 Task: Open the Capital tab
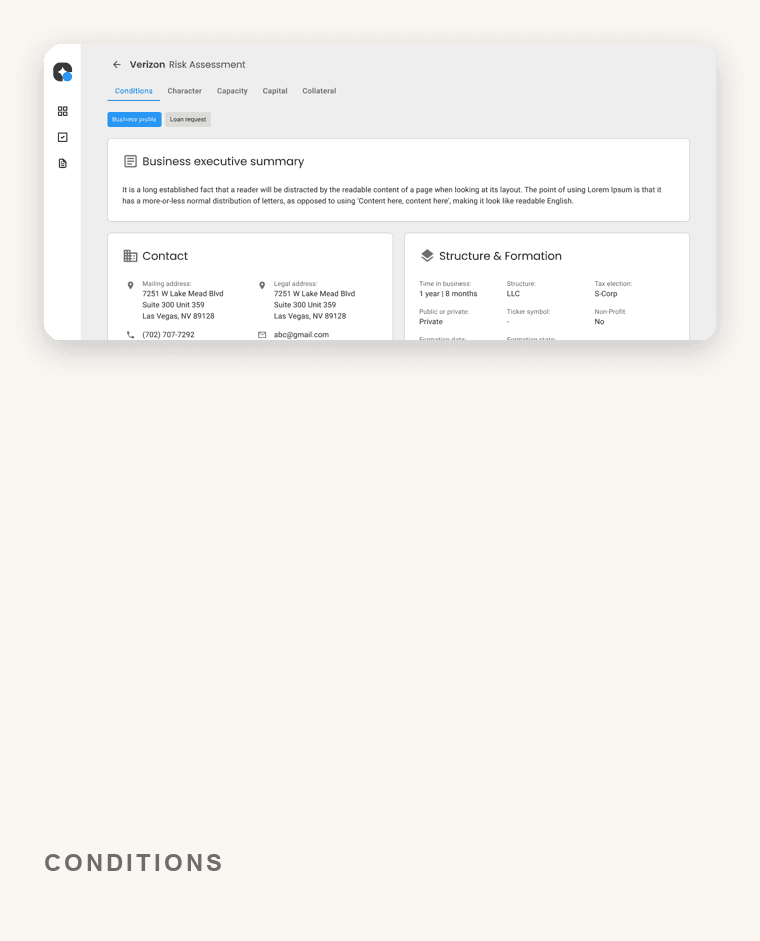(275, 91)
